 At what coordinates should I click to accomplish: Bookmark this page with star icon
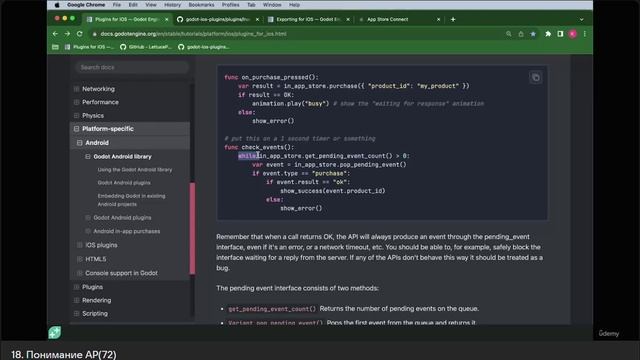533,34
